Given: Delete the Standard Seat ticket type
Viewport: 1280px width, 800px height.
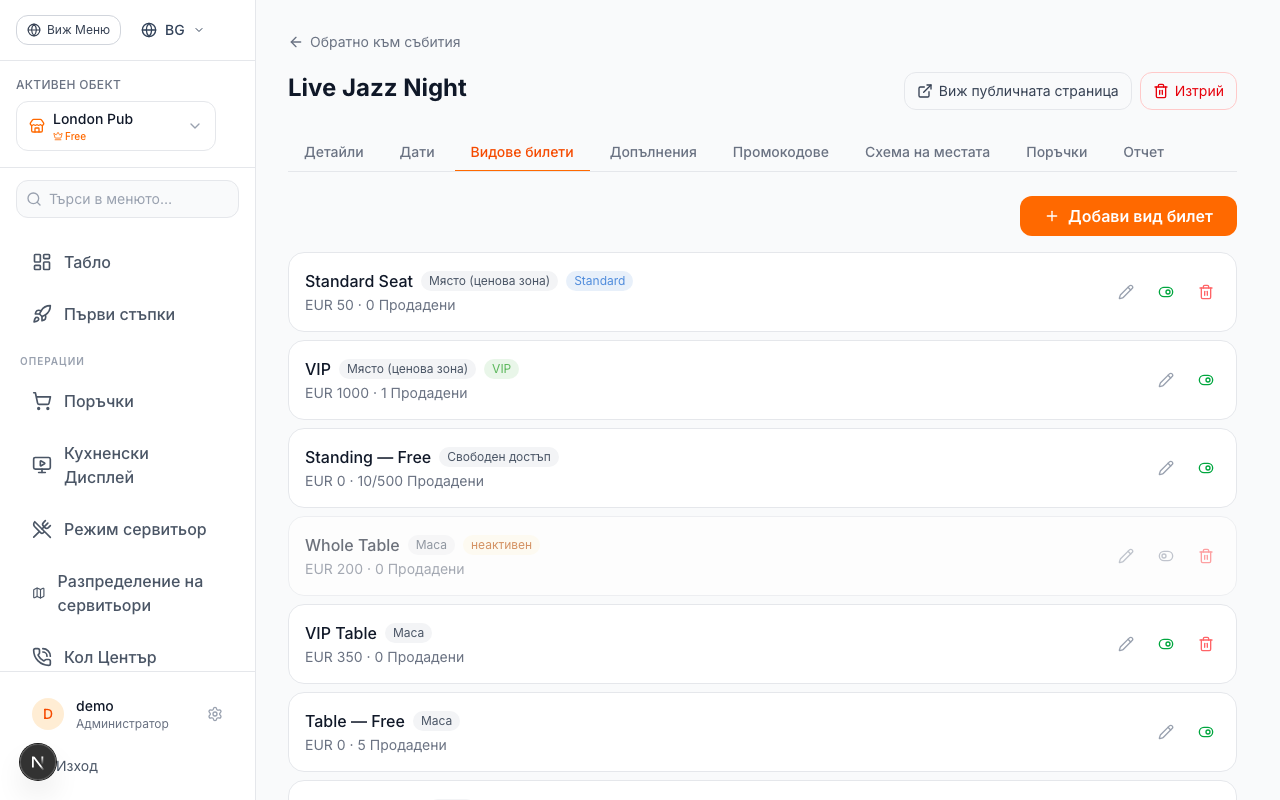Looking at the screenshot, I should 1206,292.
